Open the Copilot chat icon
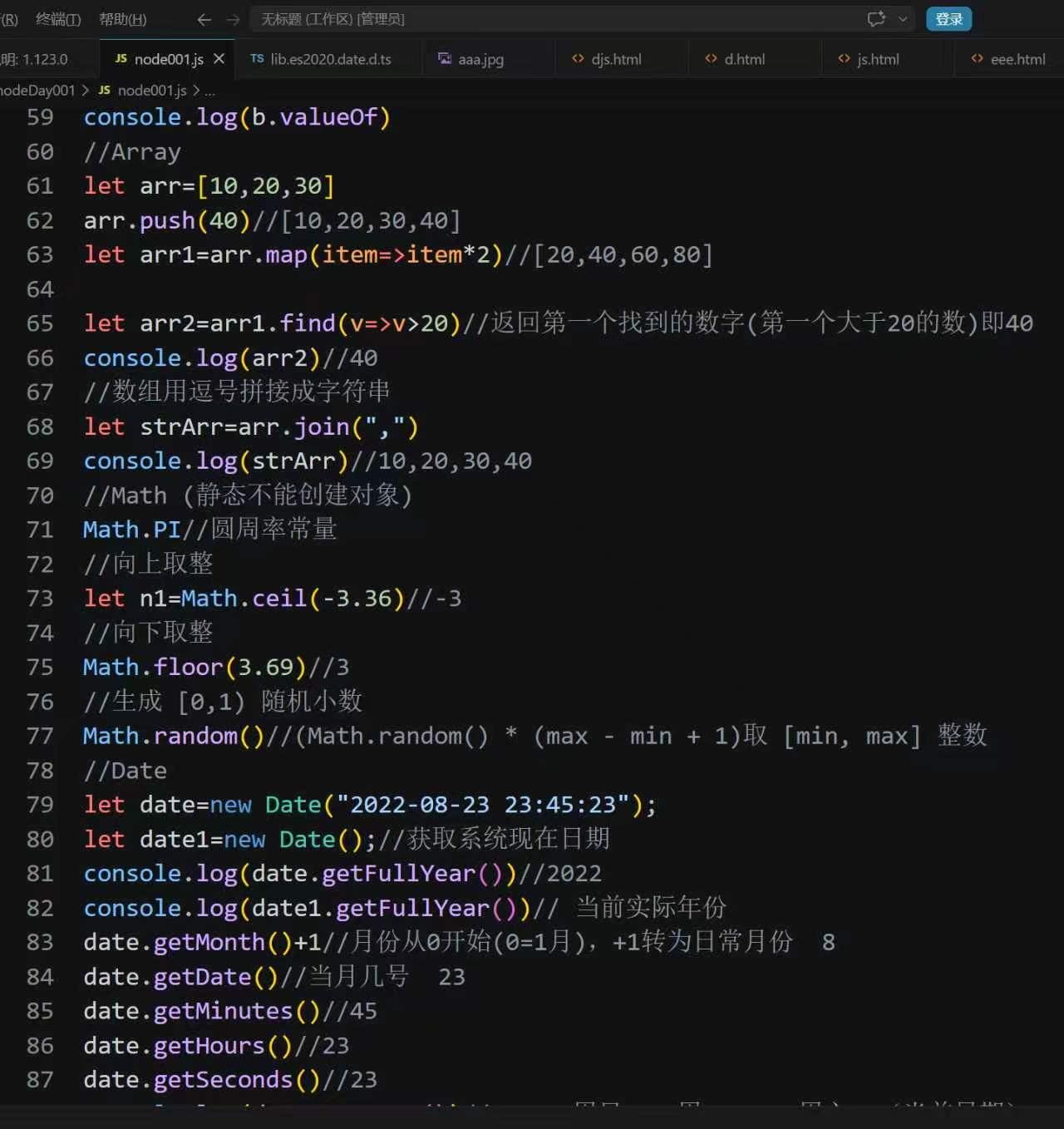 tap(876, 19)
